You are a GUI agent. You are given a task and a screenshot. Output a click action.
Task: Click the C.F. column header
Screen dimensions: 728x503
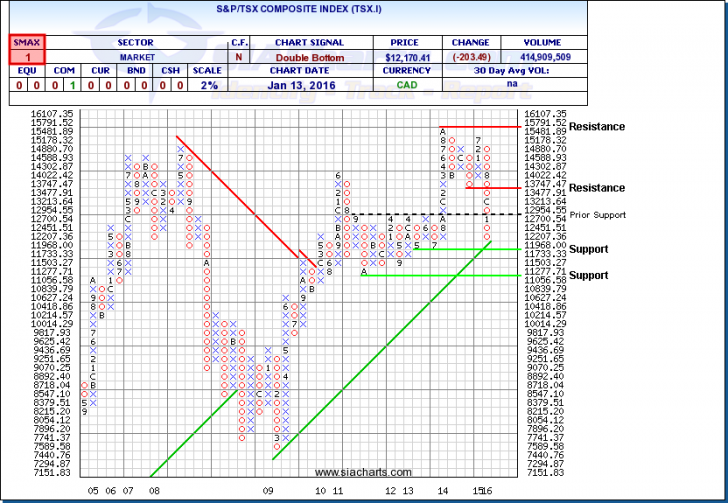click(242, 42)
